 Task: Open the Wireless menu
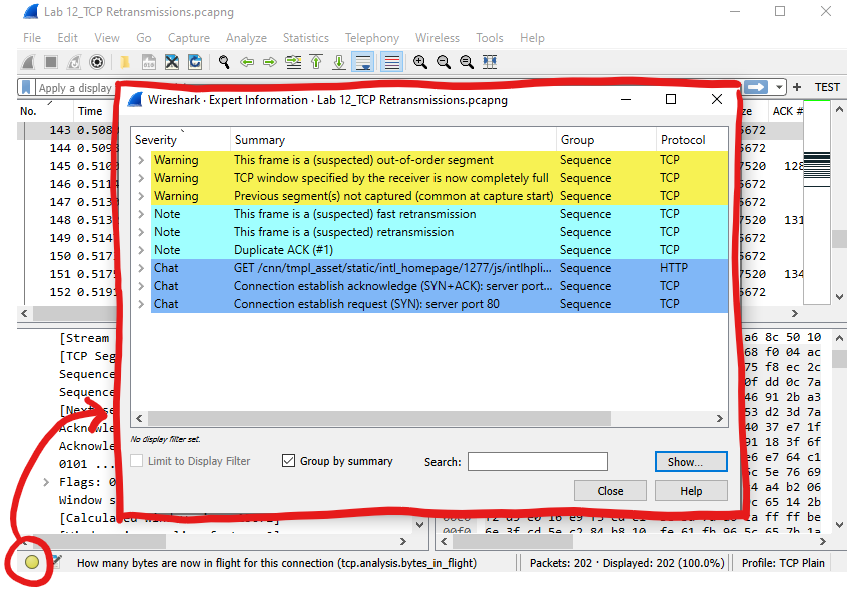pyautogui.click(x=437, y=38)
